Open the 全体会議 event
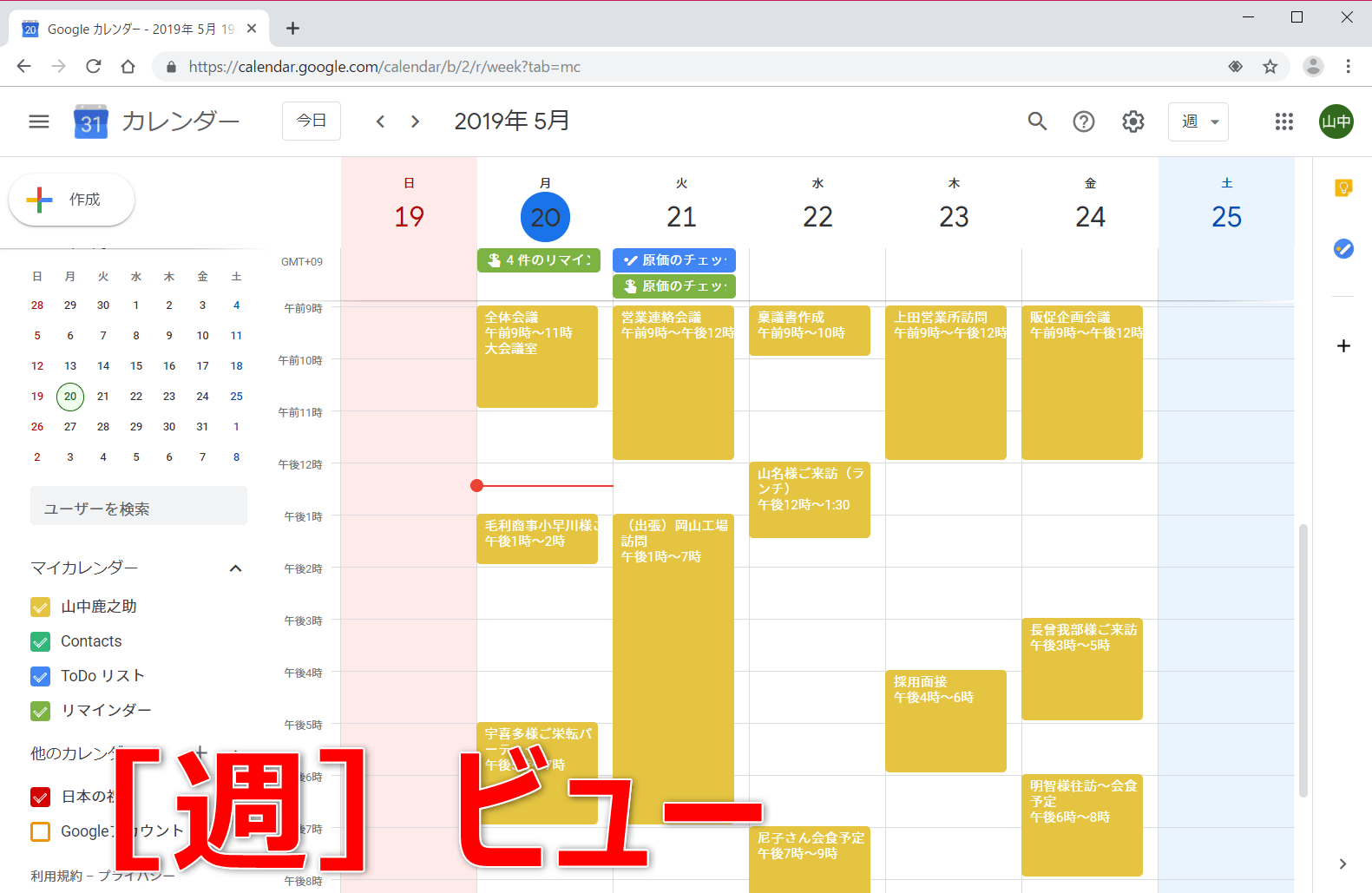Viewport: 1372px width, 893px height. pyautogui.click(x=537, y=357)
